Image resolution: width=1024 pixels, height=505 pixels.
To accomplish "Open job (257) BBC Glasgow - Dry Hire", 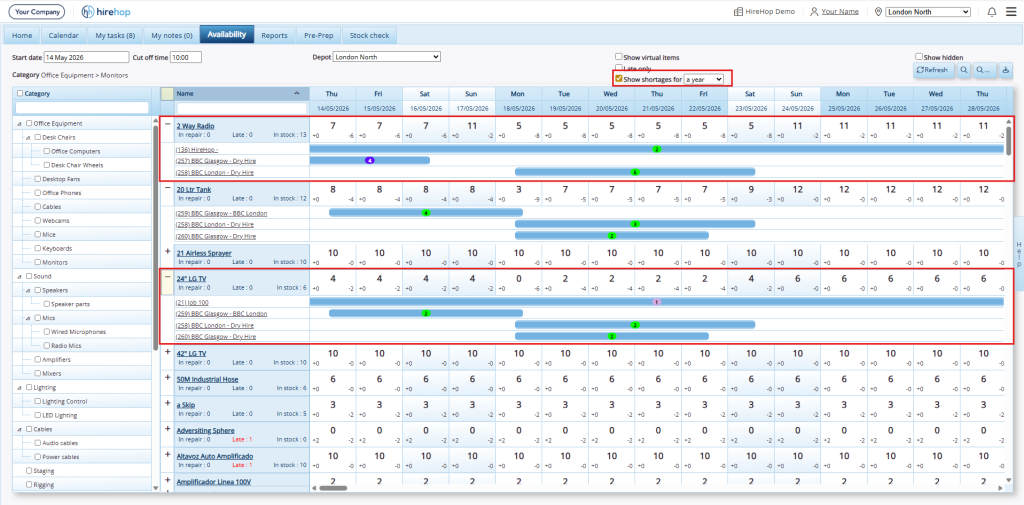I will click(x=216, y=161).
